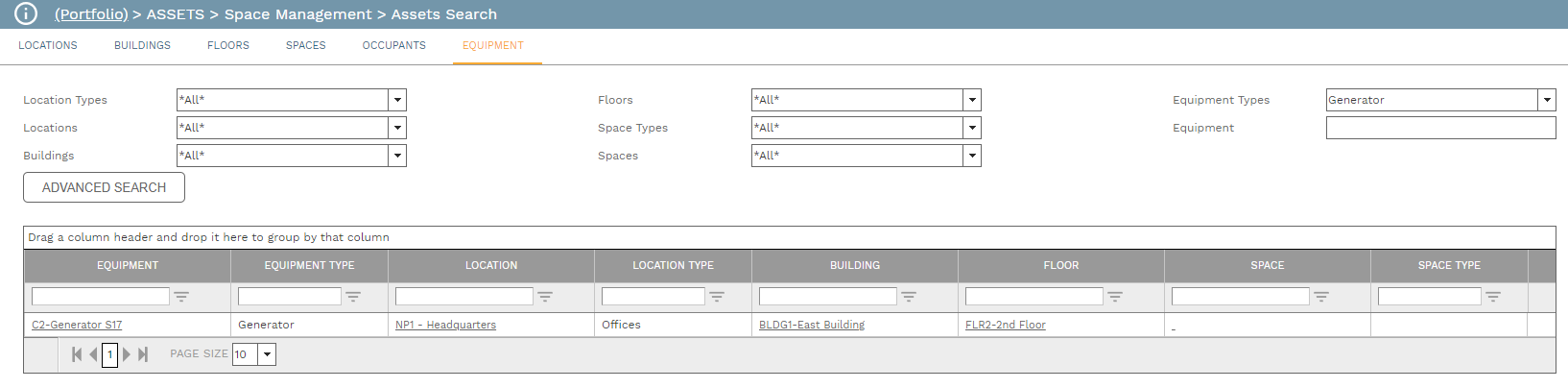Viewport: 1568px width, 388px height.
Task: Open the Equipment Types dropdown
Action: [1547, 100]
